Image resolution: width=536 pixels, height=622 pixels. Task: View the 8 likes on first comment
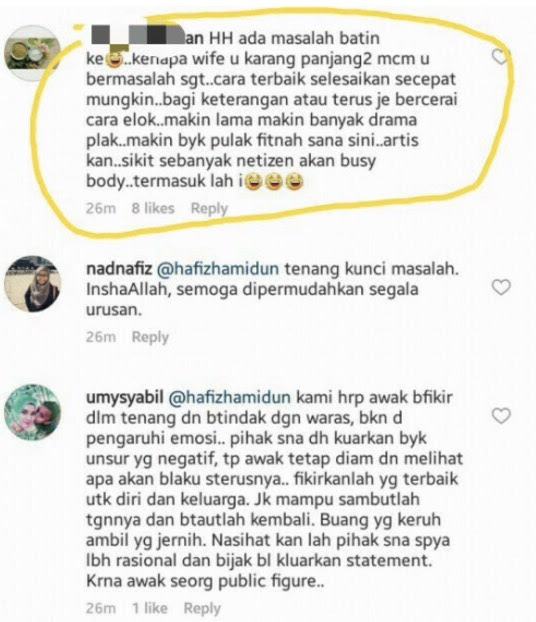coord(153,208)
